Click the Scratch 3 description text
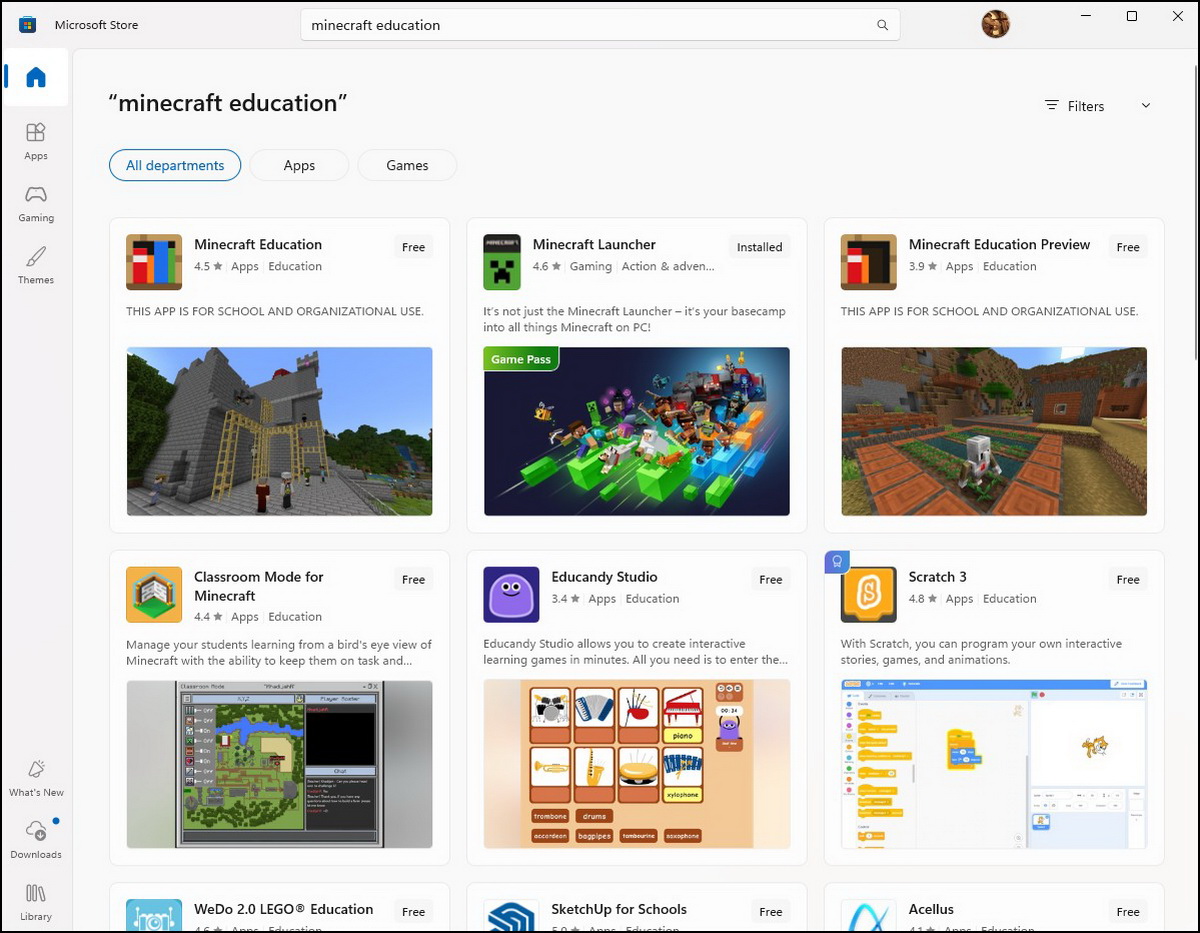 [x=981, y=652]
